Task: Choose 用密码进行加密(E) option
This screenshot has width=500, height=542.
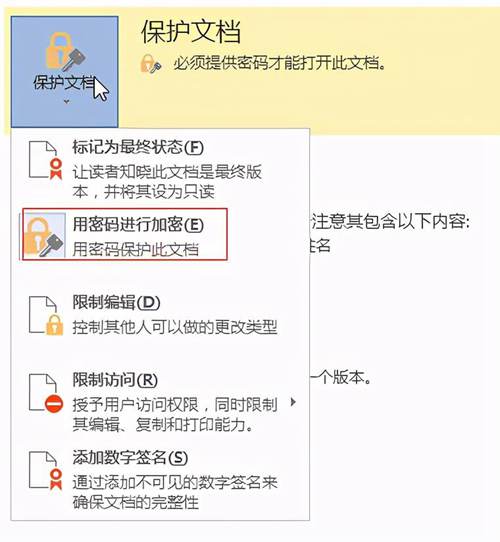Action: [x=124, y=234]
